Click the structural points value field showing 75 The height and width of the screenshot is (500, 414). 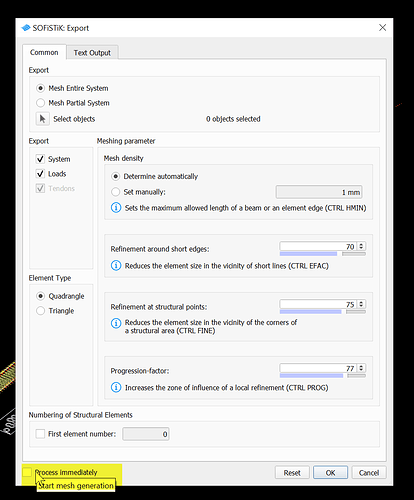(x=318, y=304)
